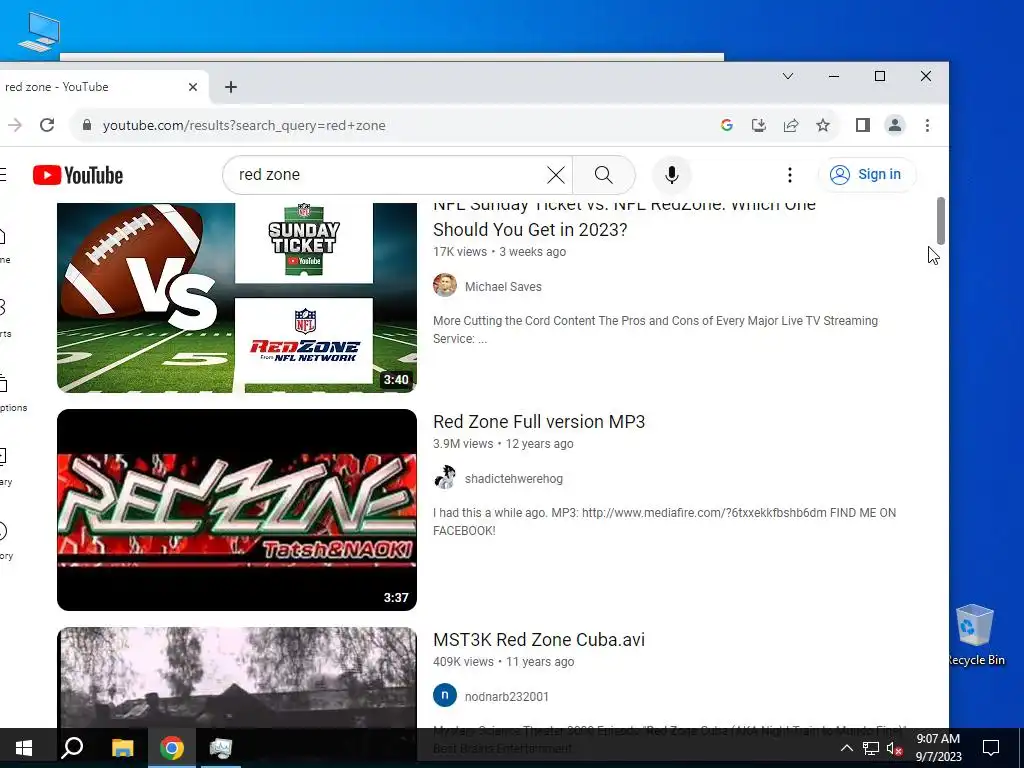Click the '3.9M views' text
The image size is (1024, 768).
[x=463, y=444]
